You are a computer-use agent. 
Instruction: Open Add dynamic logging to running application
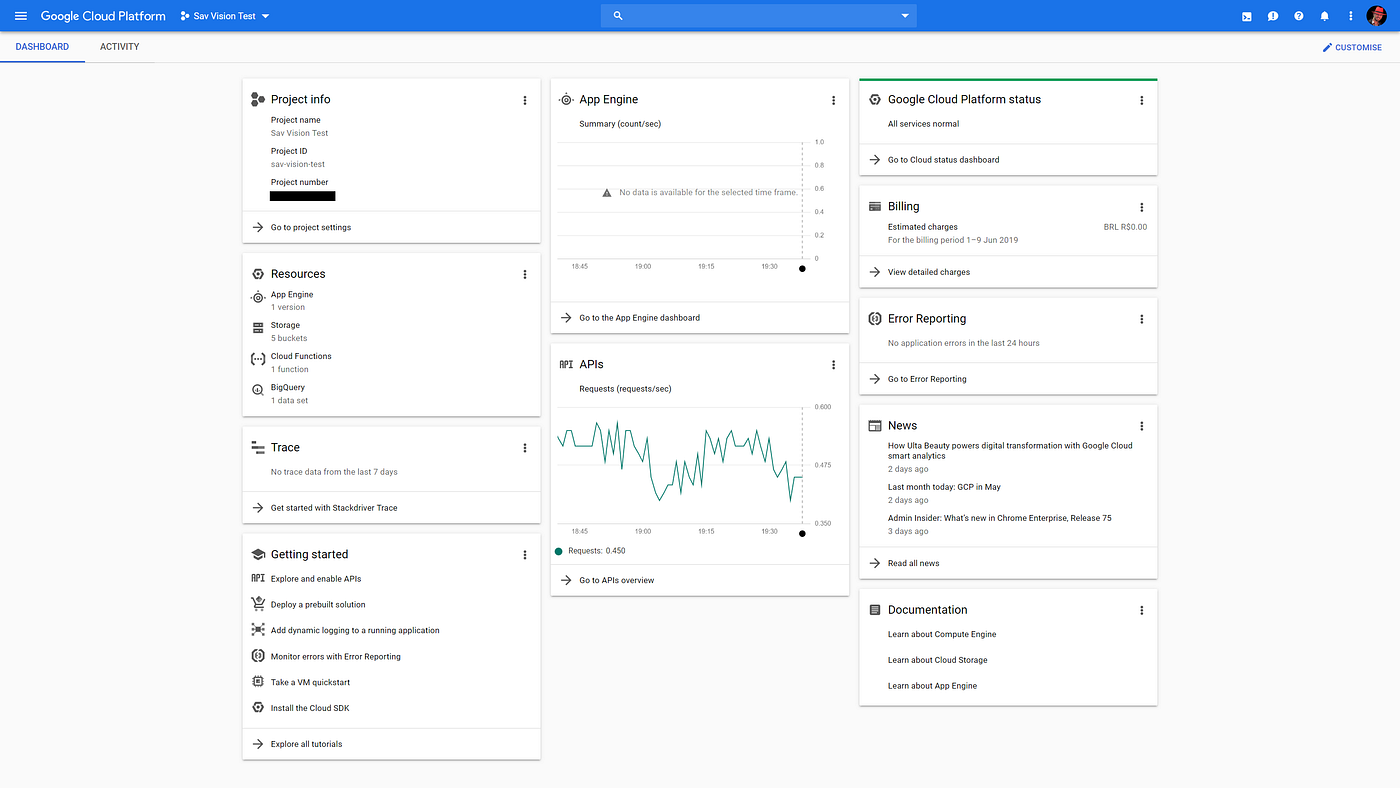pos(355,630)
